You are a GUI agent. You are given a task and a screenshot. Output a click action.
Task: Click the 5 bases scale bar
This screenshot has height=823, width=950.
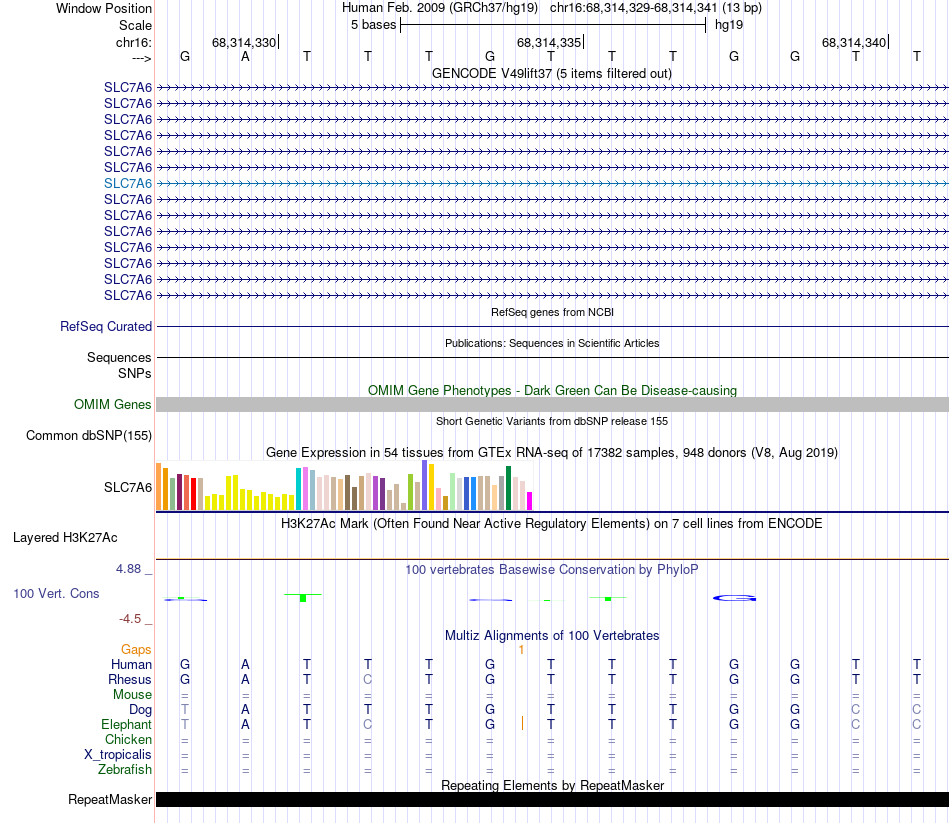coord(552,24)
